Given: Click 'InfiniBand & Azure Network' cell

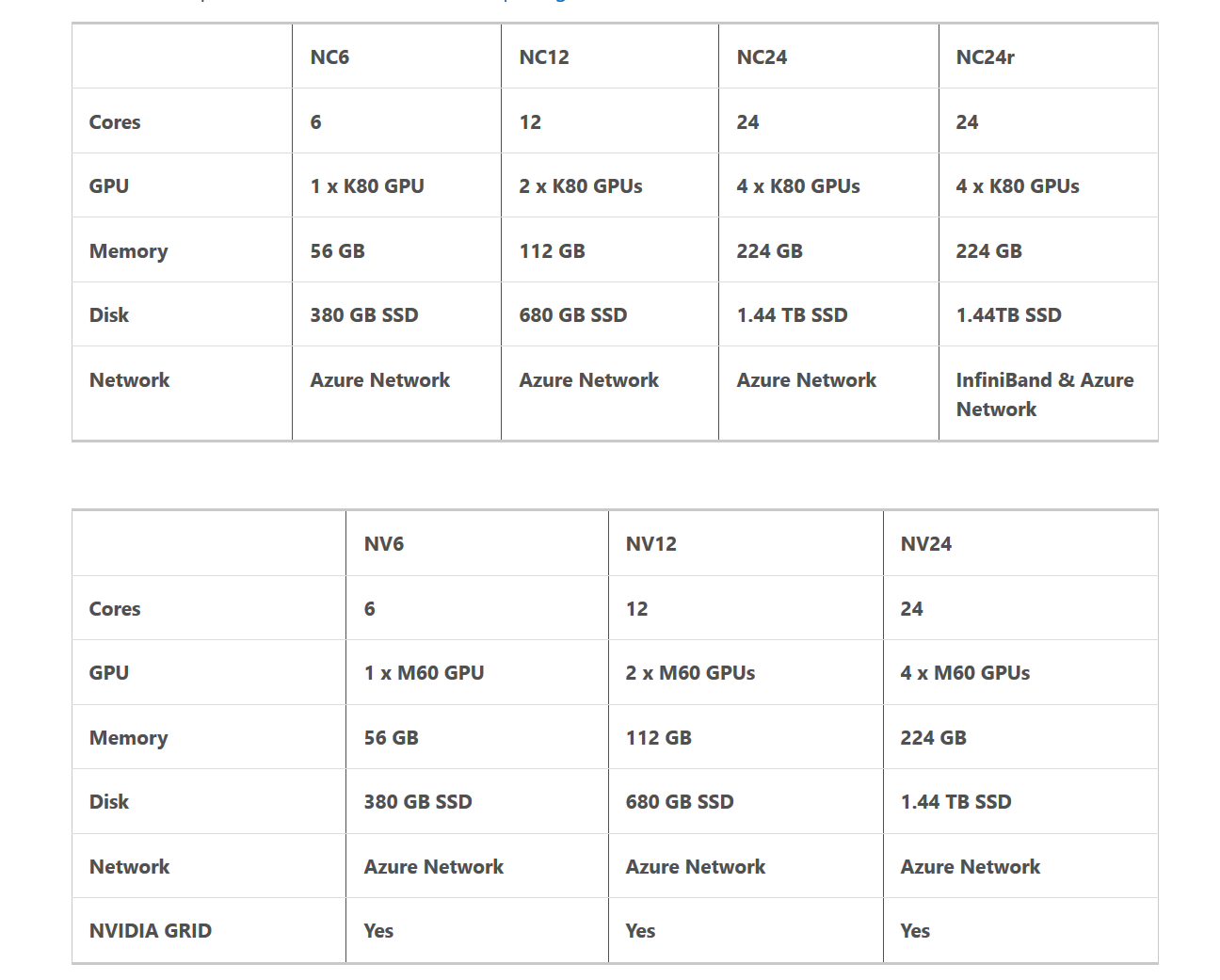Looking at the screenshot, I should tap(1049, 394).
